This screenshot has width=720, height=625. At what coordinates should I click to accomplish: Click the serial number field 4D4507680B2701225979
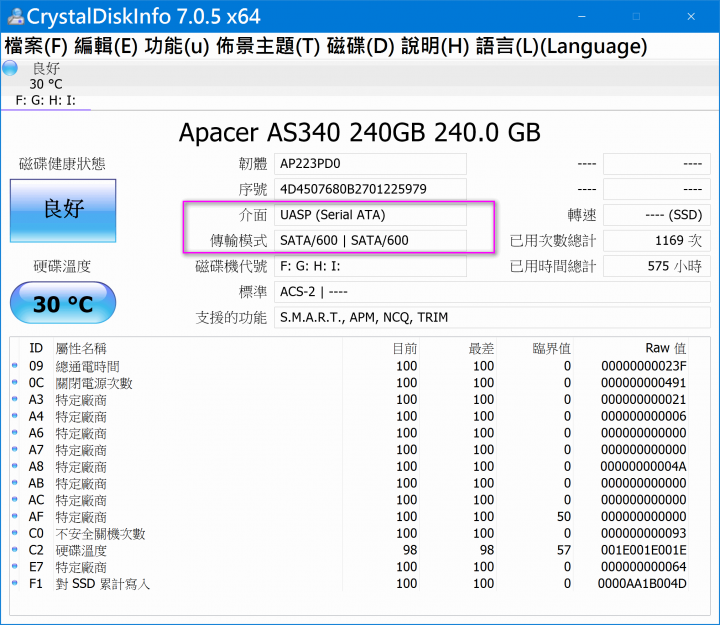pyautogui.click(x=370, y=189)
